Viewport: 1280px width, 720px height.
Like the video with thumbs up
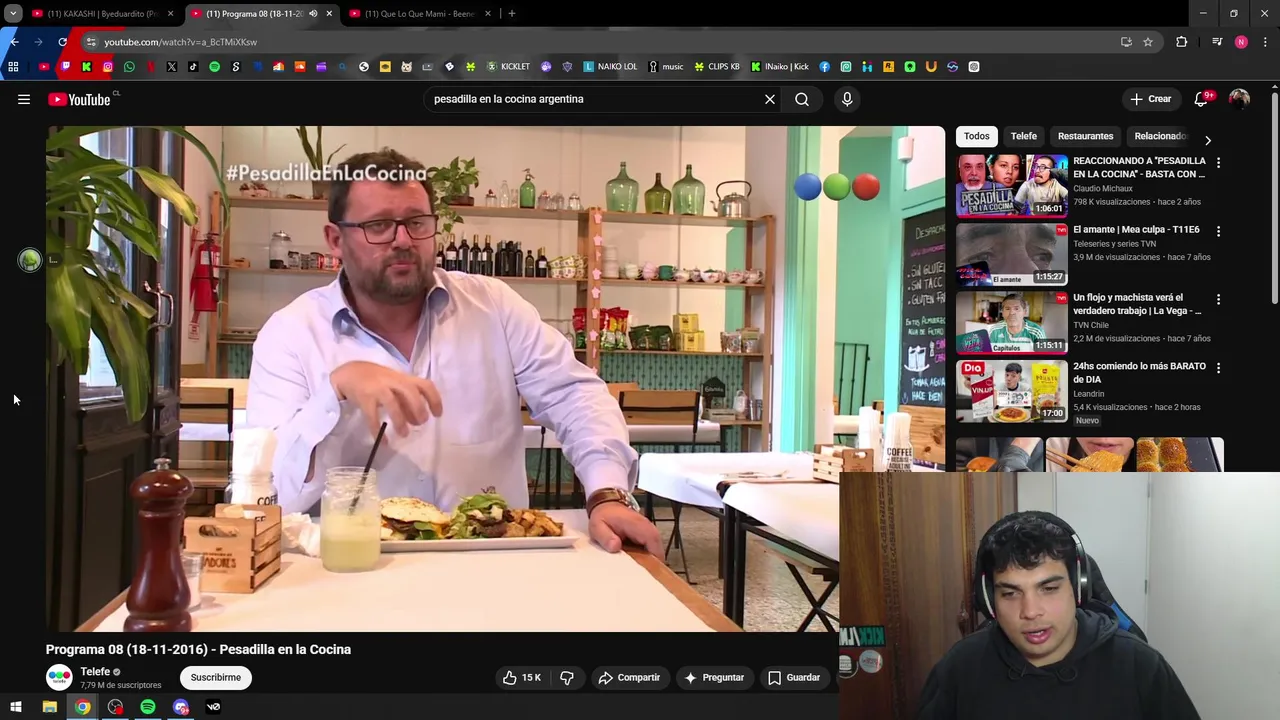tap(521, 677)
